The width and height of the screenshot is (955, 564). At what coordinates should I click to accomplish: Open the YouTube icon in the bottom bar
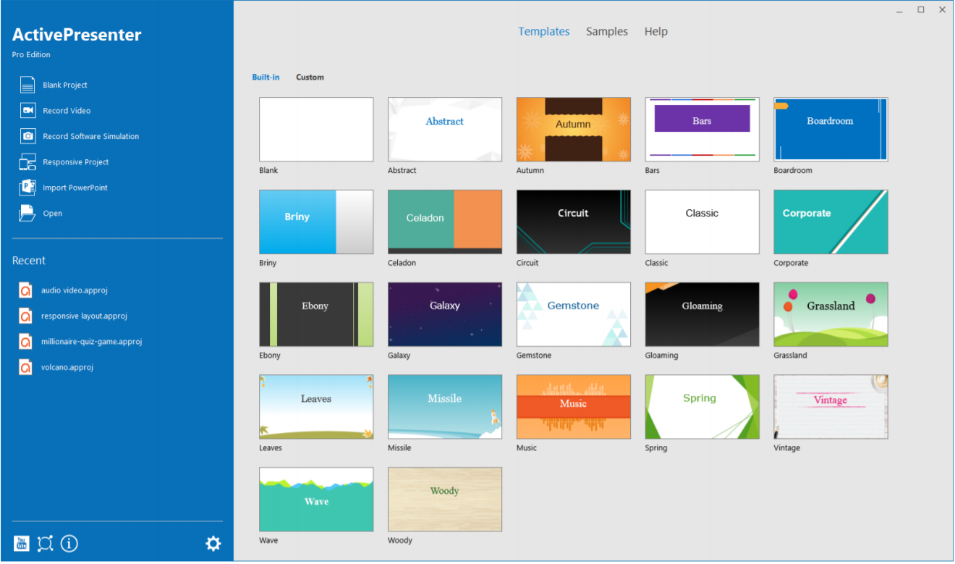click(21, 543)
